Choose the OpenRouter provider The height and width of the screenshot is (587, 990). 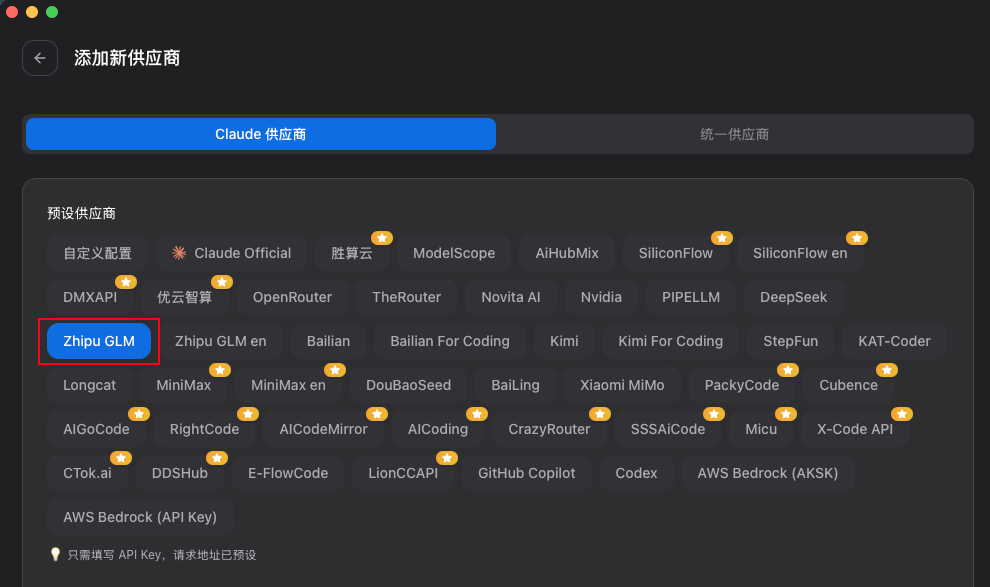[x=292, y=296]
